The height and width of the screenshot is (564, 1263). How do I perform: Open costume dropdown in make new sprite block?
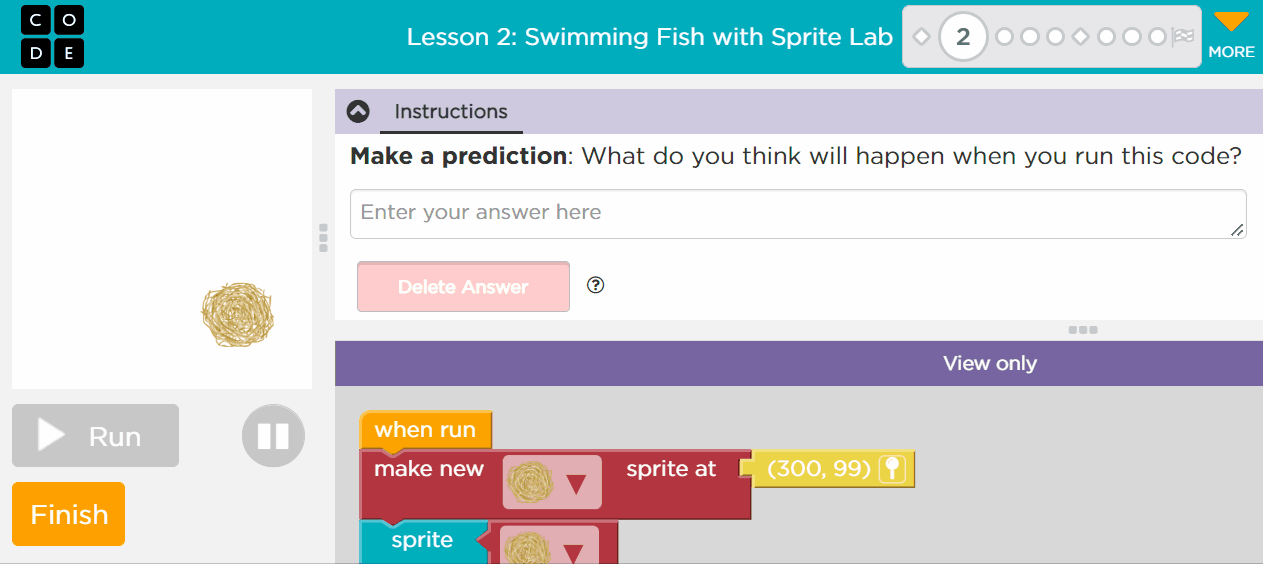tap(576, 484)
